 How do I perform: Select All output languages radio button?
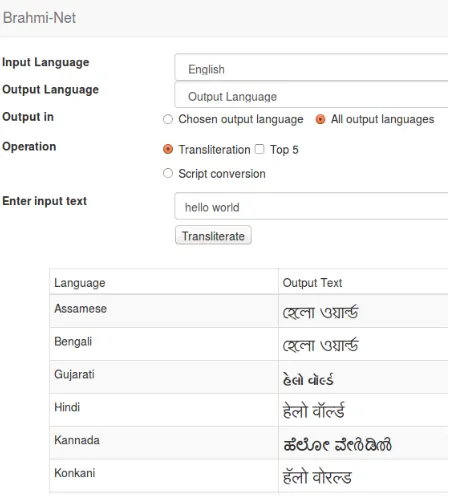click(x=320, y=119)
